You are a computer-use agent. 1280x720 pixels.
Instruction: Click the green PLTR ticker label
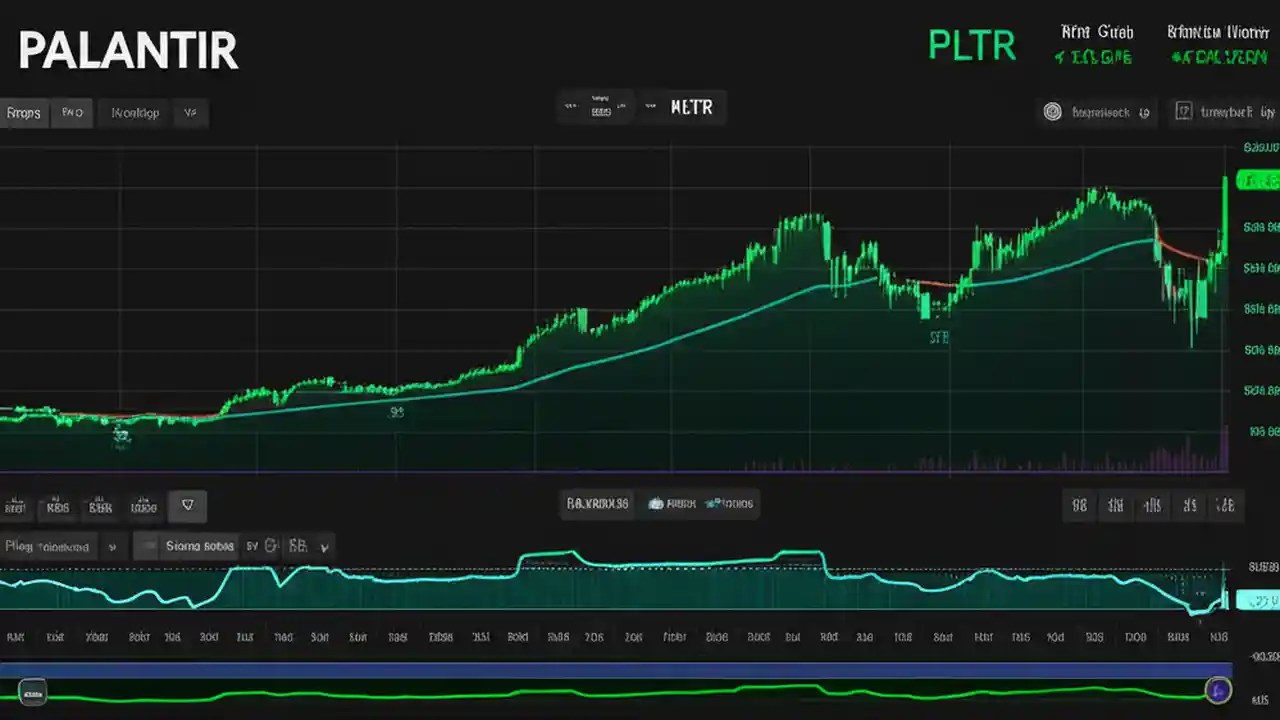point(972,45)
